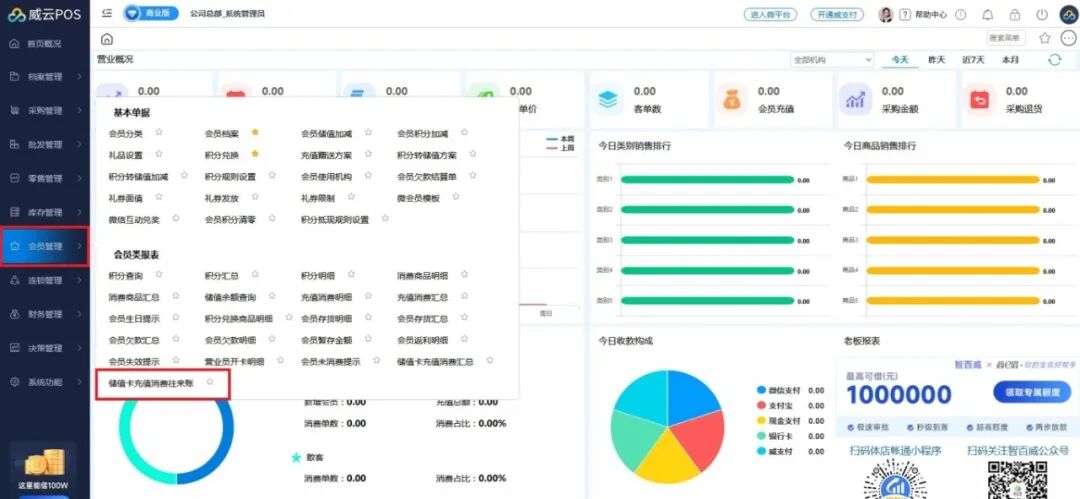Toggle the favorite star beside 积分兑换
The image size is (1080, 499).
pyautogui.click(x=255, y=154)
